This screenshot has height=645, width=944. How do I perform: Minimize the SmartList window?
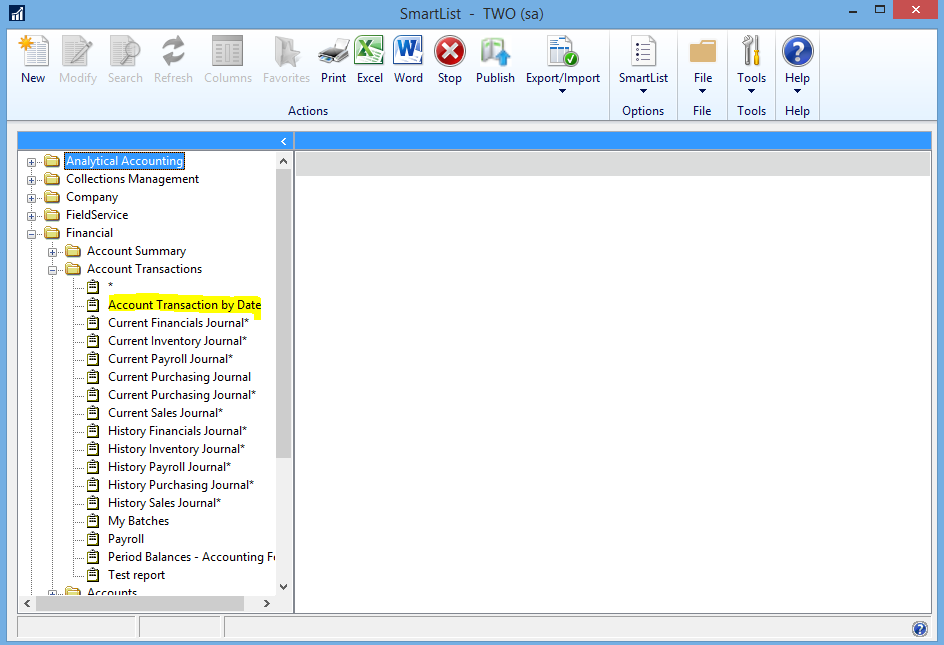coord(852,11)
